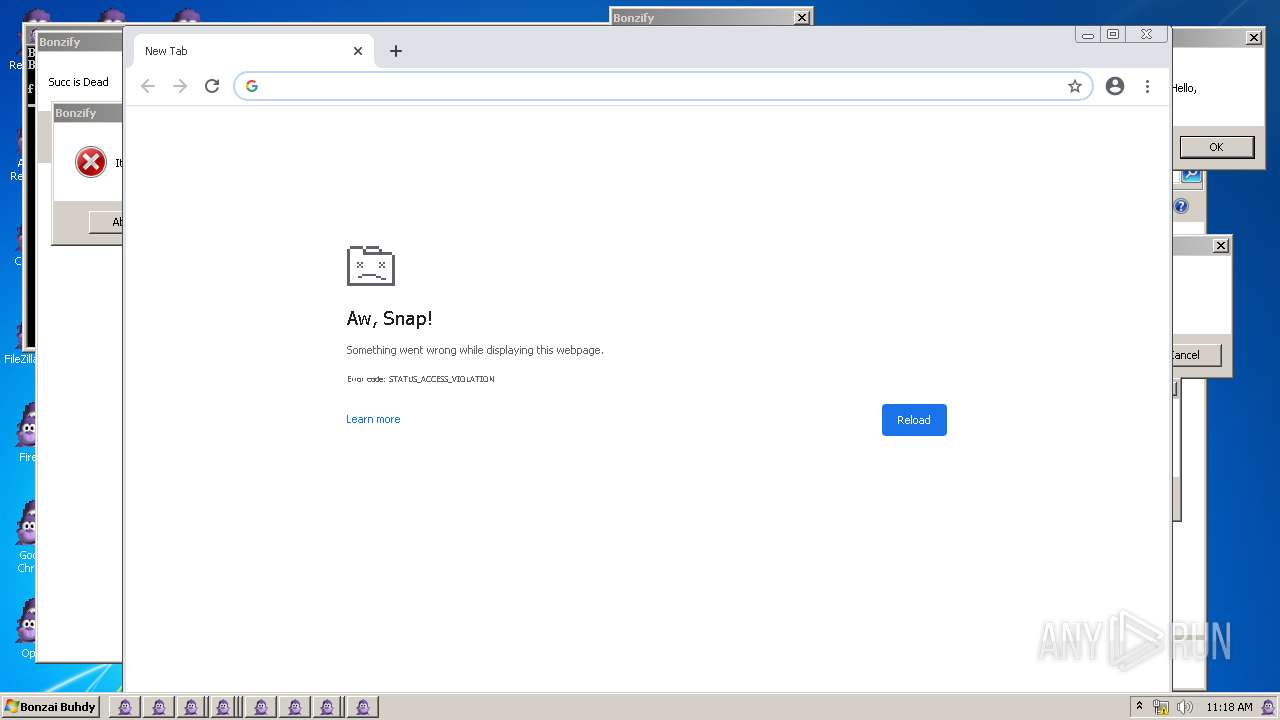This screenshot has width=1280, height=720.
Task: Click the FileZilla desktop icon label
Action: tap(21, 359)
